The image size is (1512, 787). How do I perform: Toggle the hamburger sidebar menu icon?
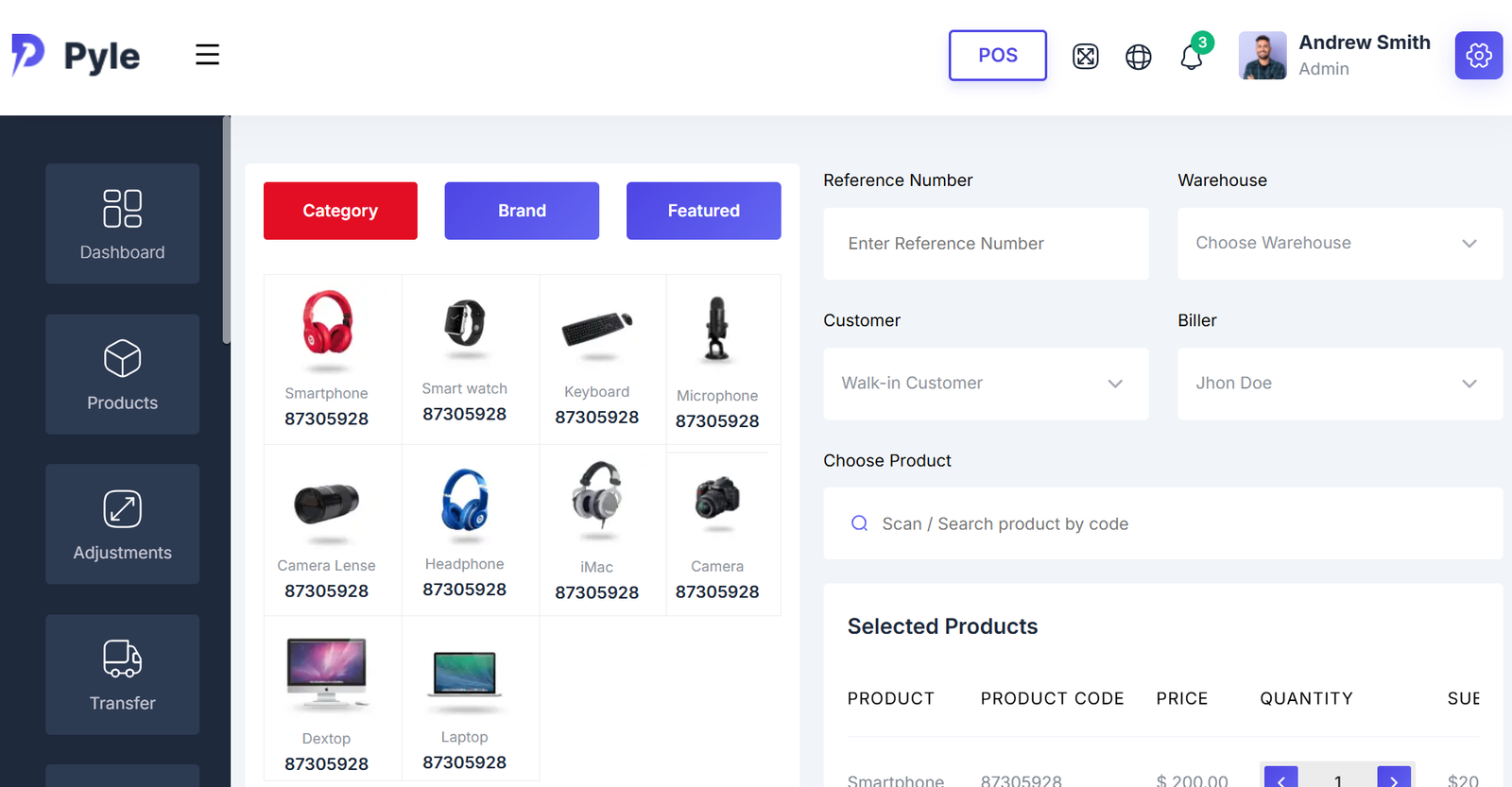pyautogui.click(x=207, y=55)
